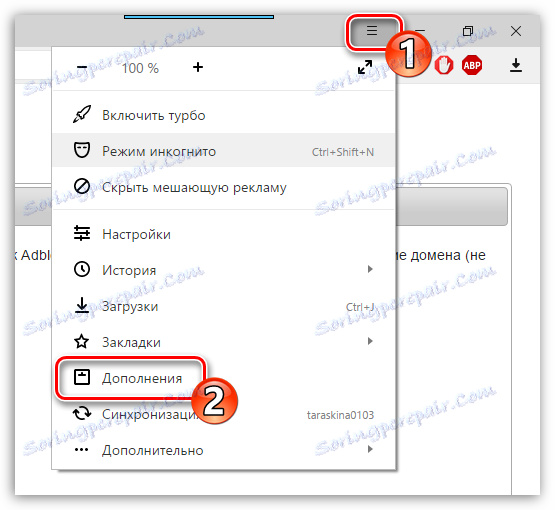Select Загрузки menu entry

click(223, 306)
